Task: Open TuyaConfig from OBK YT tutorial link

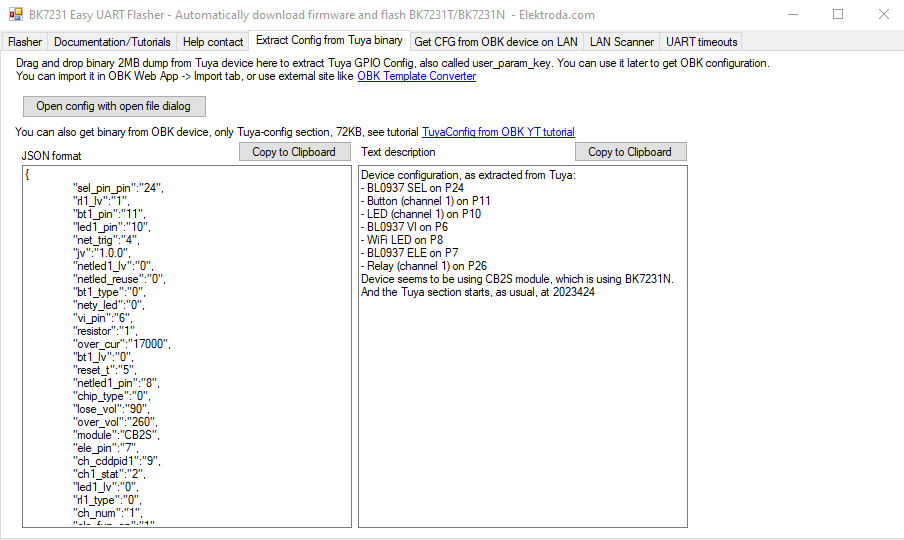Action: pyautogui.click(x=498, y=132)
